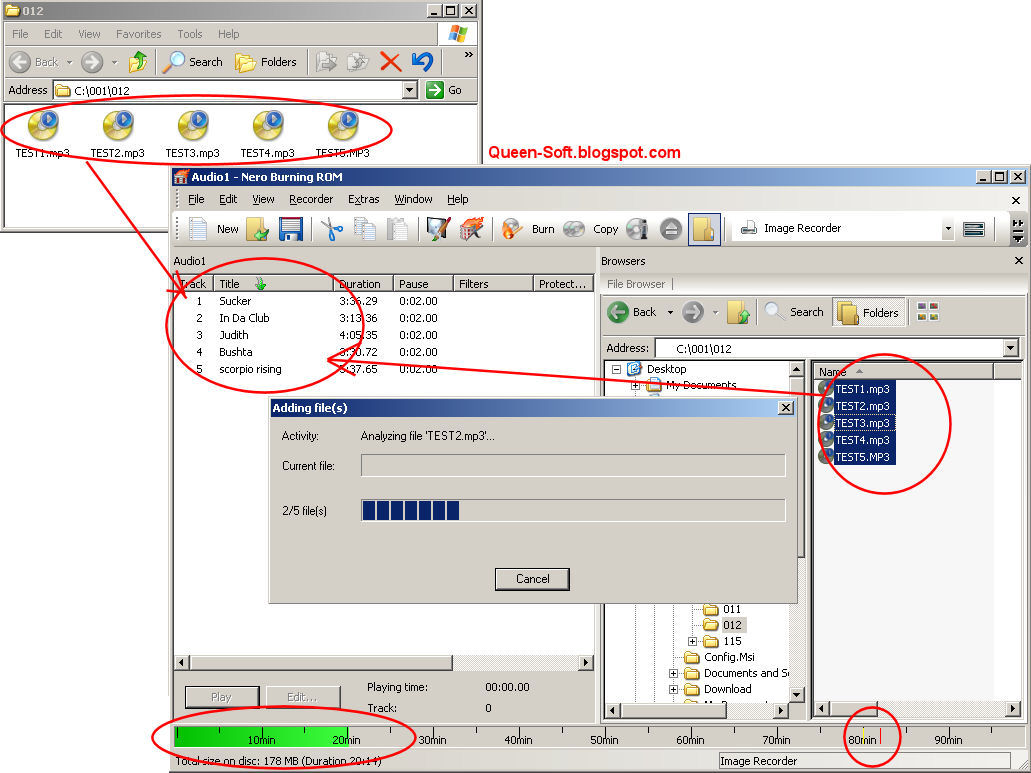Close the Adding file(s) dialog
Image resolution: width=1031 pixels, height=773 pixels.
pos(785,408)
